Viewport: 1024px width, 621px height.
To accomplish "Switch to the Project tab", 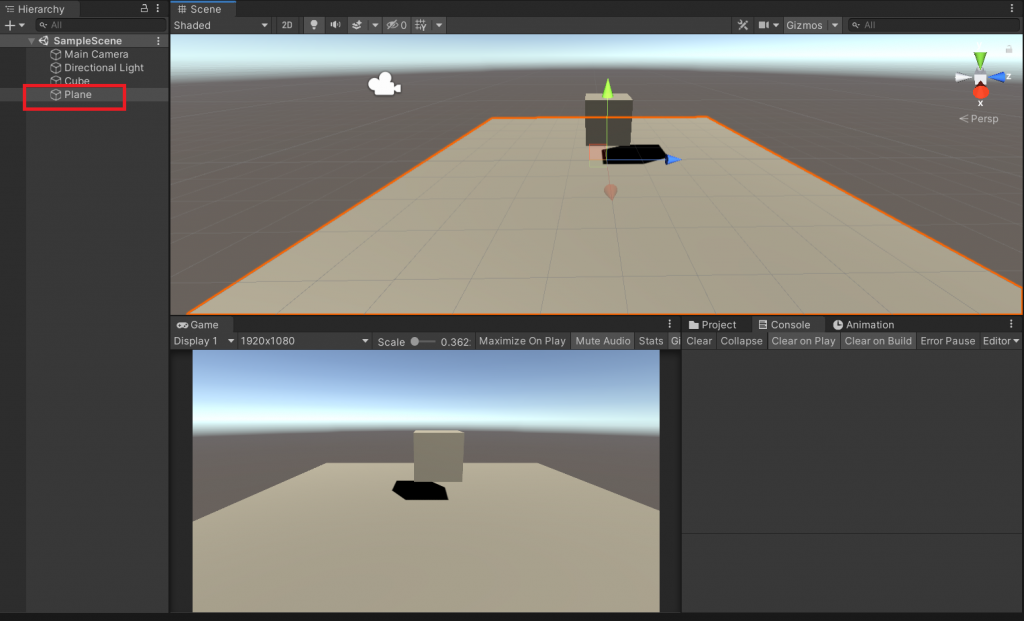I will (x=712, y=325).
